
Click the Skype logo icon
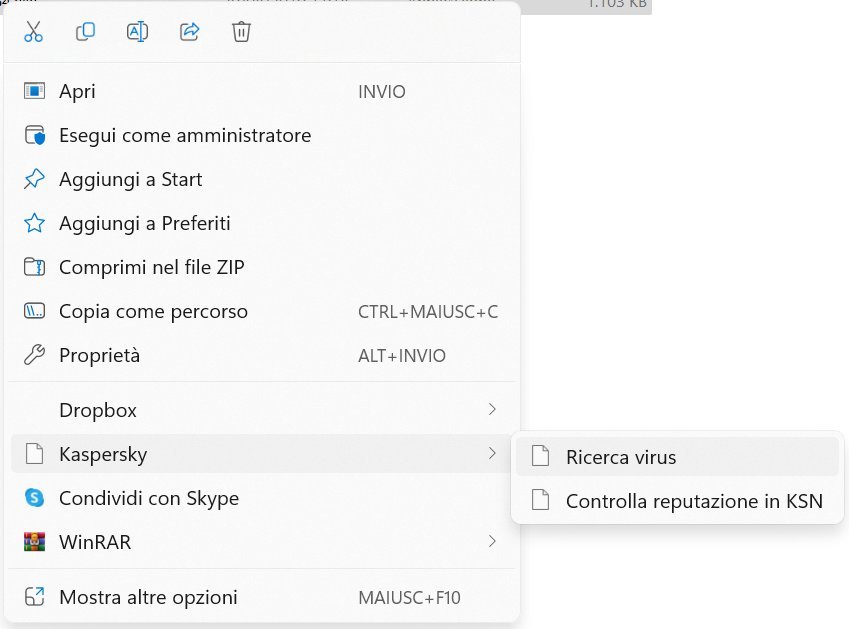pyautogui.click(x=34, y=498)
